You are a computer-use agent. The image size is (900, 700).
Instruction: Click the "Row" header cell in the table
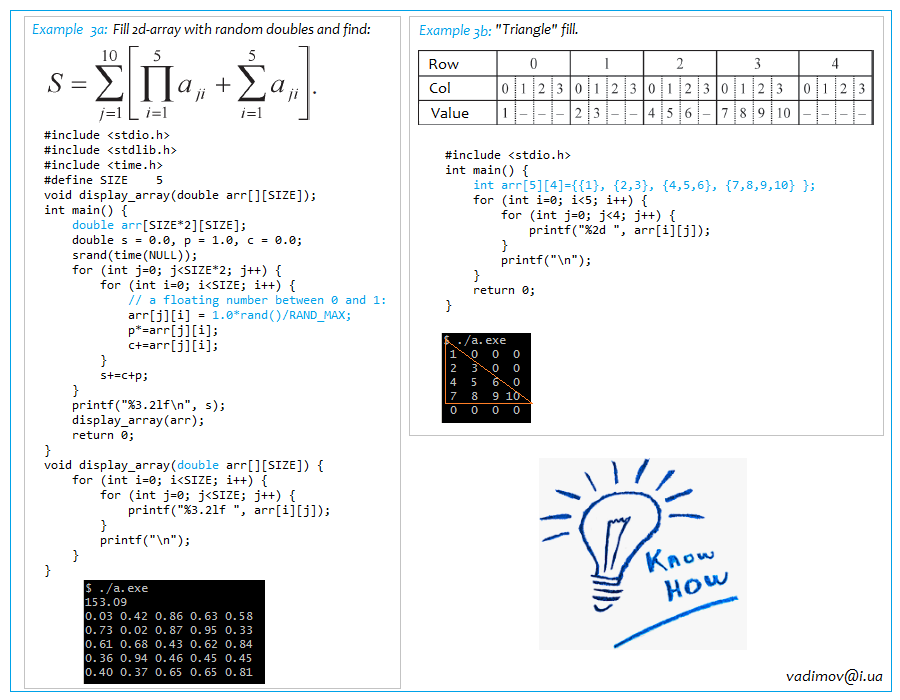(457, 64)
